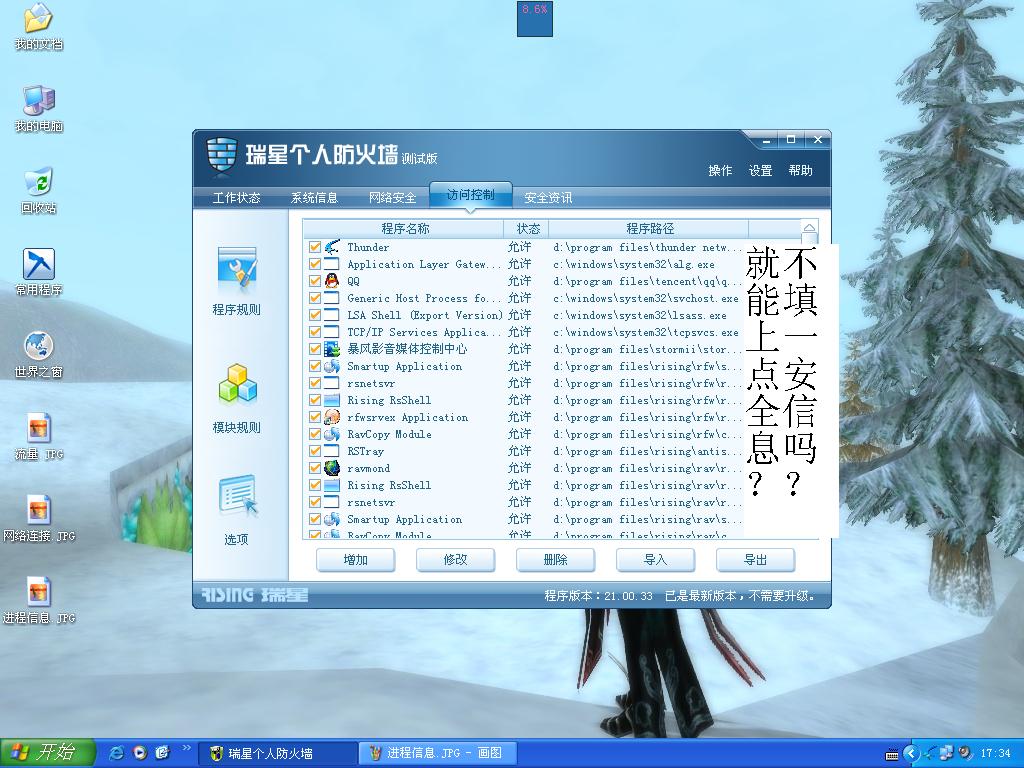The image size is (1024, 768).
Task: Switch to 工作状态 tab
Action: coord(236,198)
